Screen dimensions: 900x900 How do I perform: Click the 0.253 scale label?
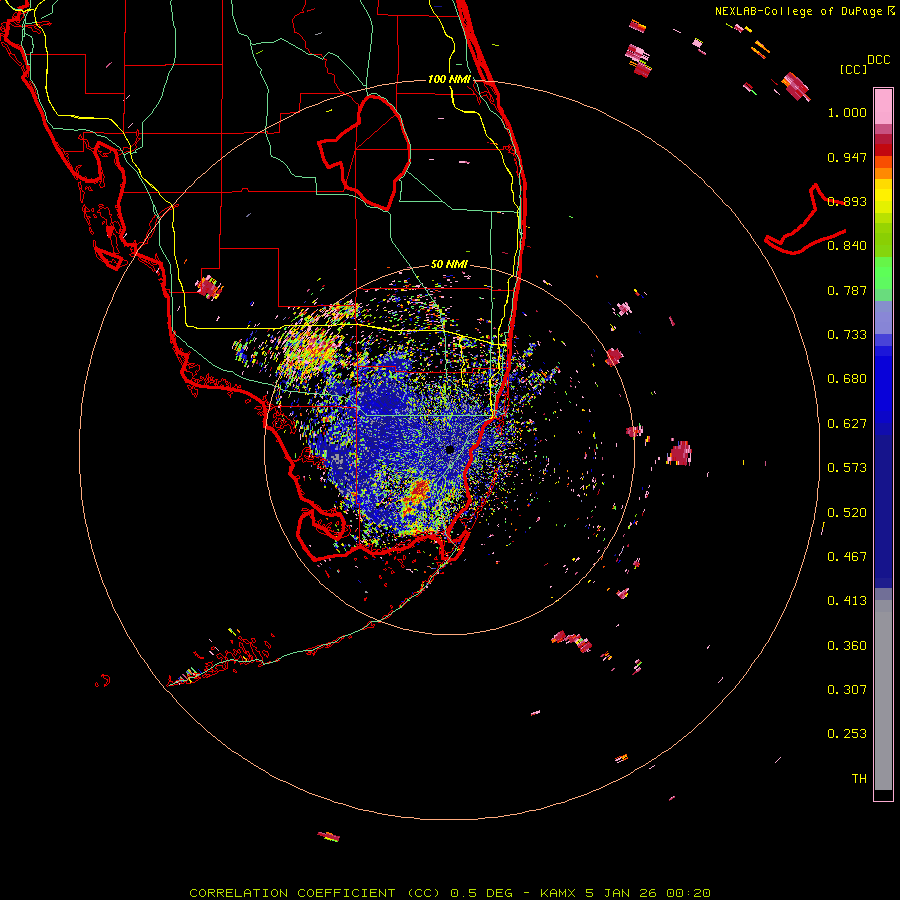[847, 734]
